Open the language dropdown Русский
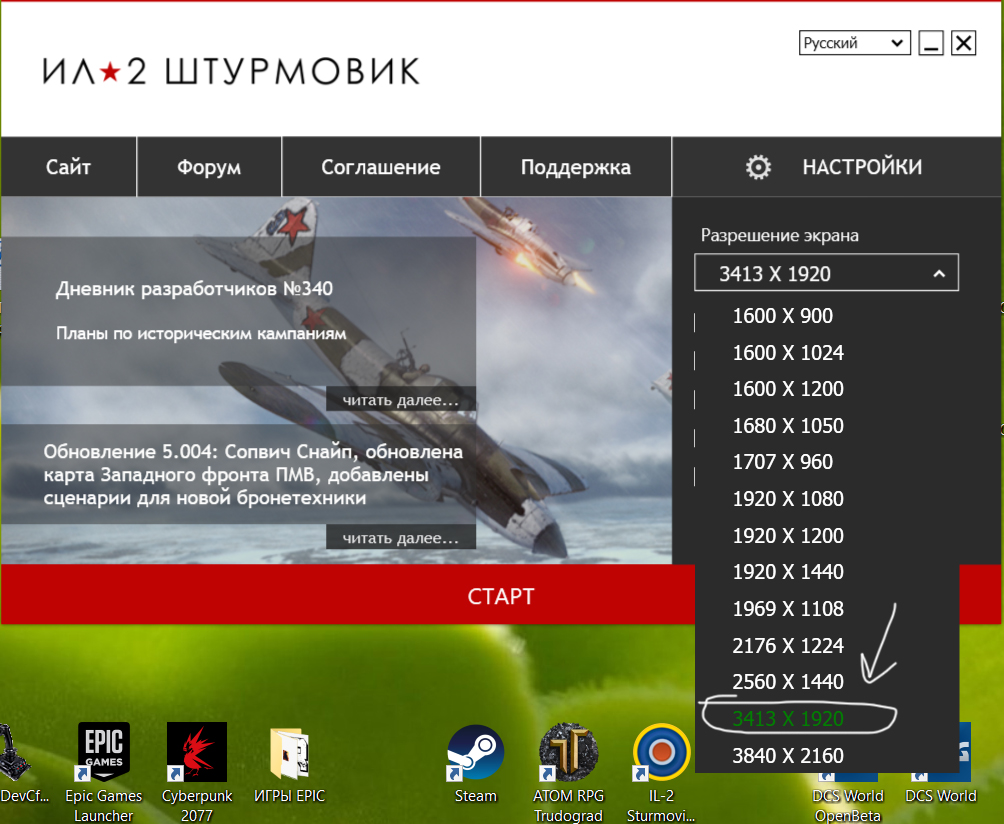This screenshot has height=824, width=1004. pos(854,43)
